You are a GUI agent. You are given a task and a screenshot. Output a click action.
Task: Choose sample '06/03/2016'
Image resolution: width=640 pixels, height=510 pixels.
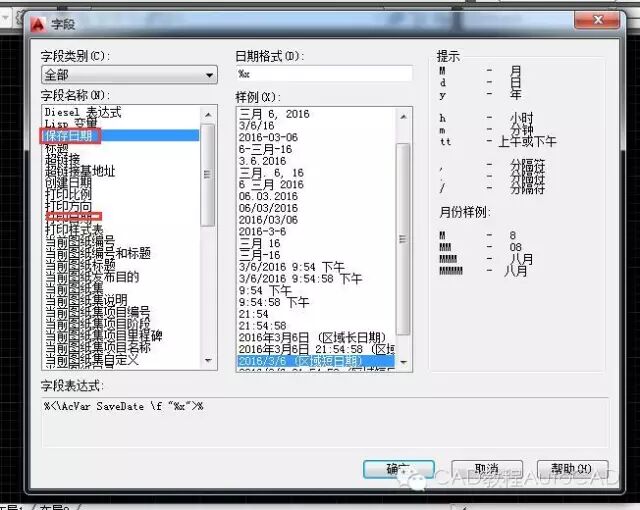[268, 208]
